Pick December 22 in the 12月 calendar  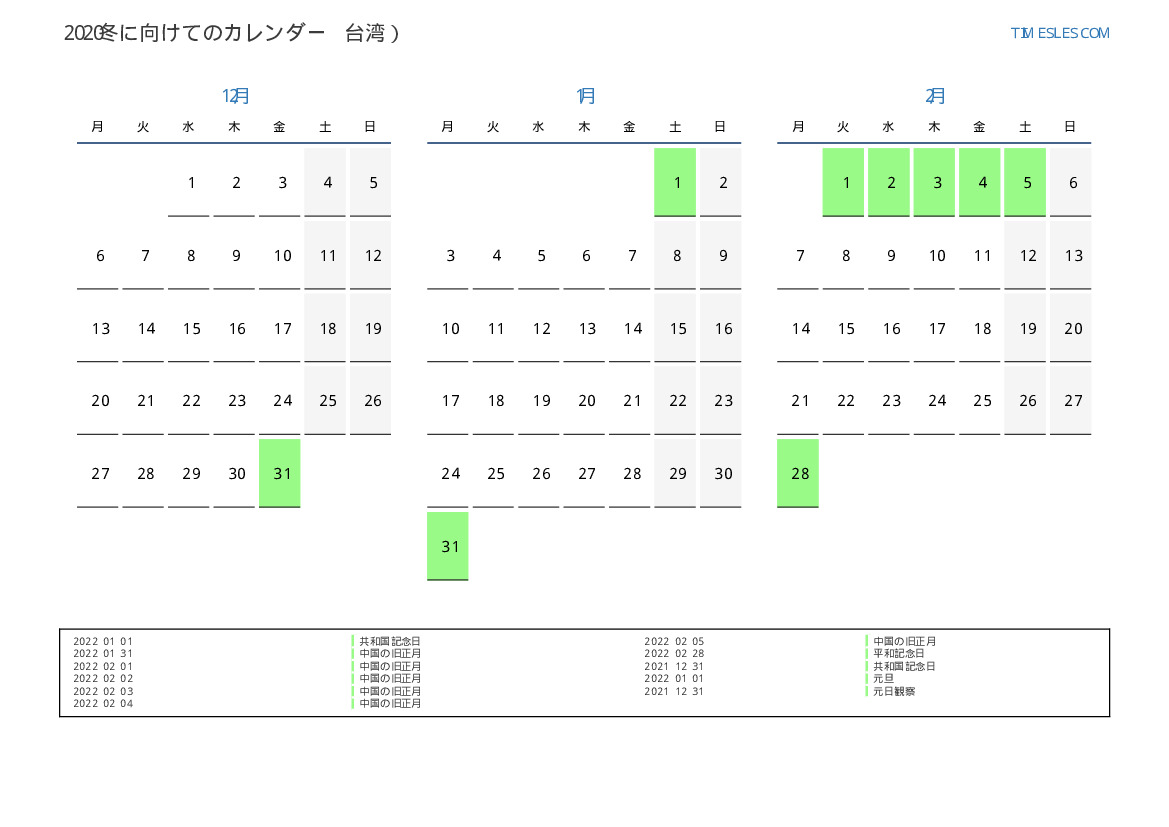point(189,400)
